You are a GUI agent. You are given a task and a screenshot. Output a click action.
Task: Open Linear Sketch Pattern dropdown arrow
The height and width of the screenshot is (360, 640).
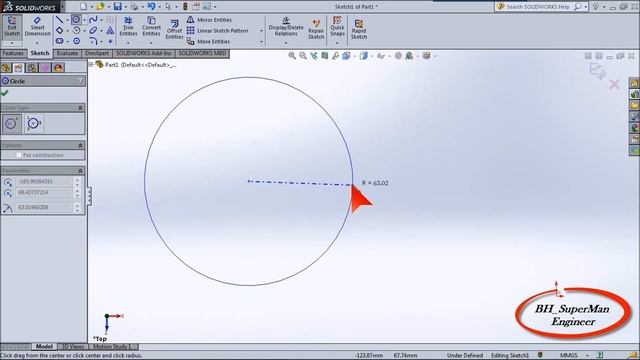(x=261, y=31)
